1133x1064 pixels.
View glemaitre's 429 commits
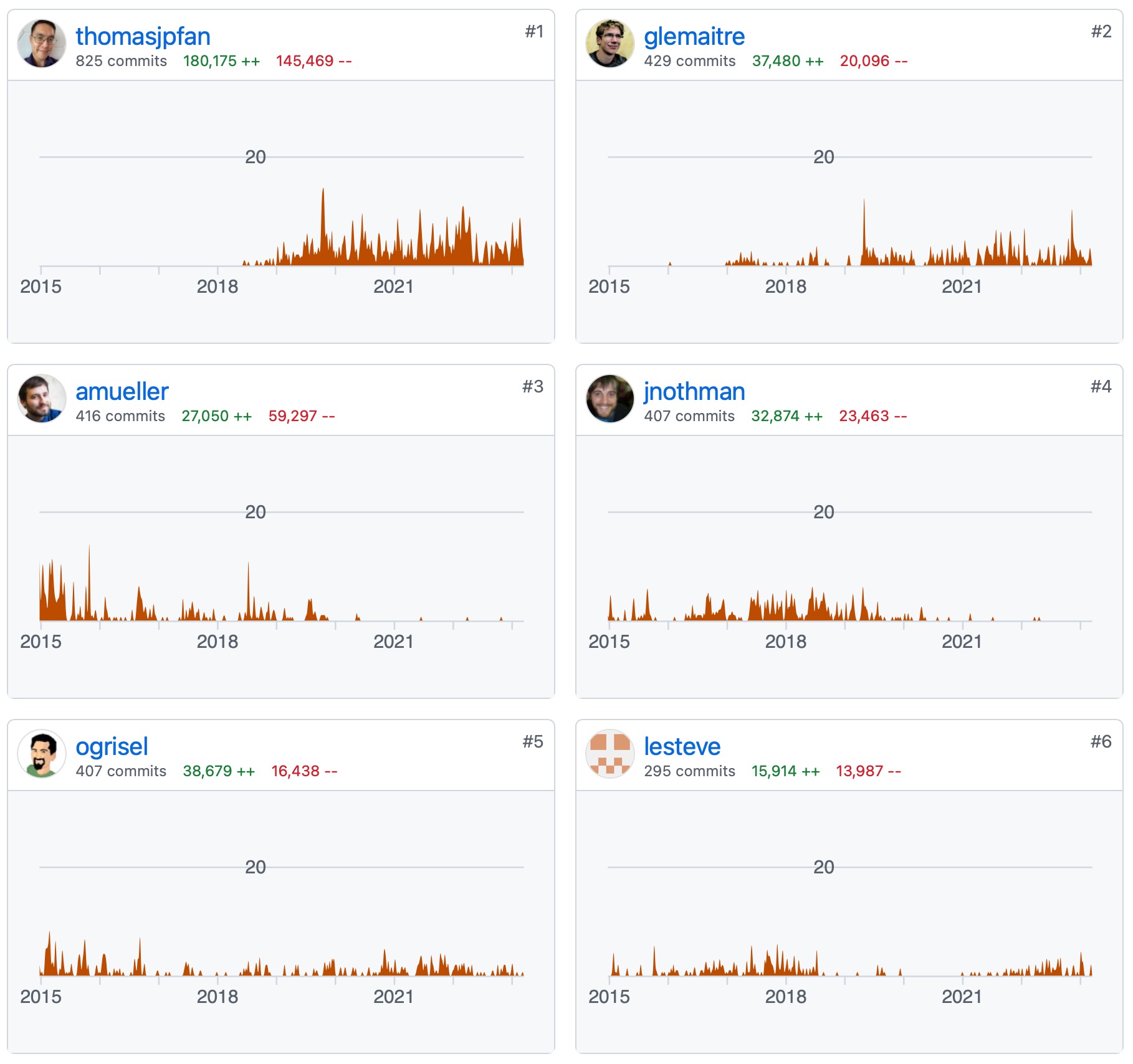pyautogui.click(x=689, y=61)
